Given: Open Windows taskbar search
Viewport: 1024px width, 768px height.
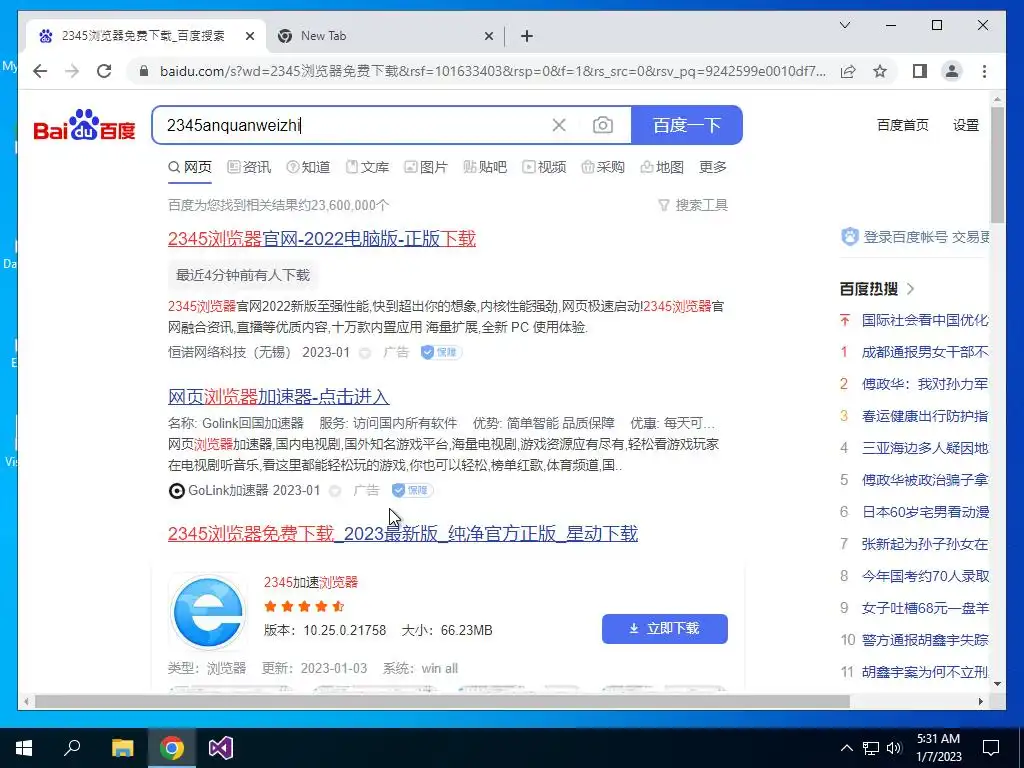Looking at the screenshot, I should point(72,748).
